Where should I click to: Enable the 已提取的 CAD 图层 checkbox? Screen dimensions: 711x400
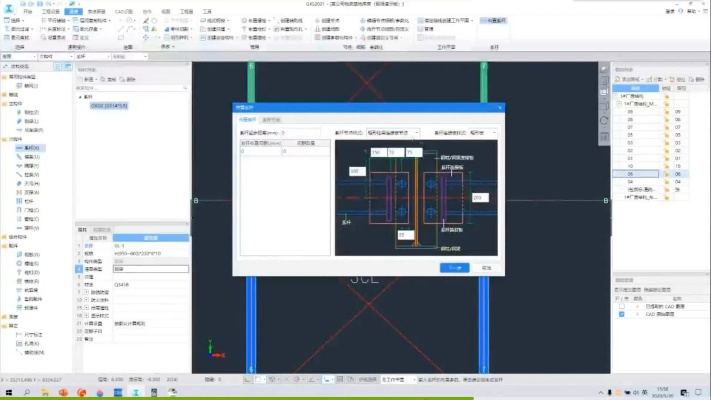pos(620,305)
